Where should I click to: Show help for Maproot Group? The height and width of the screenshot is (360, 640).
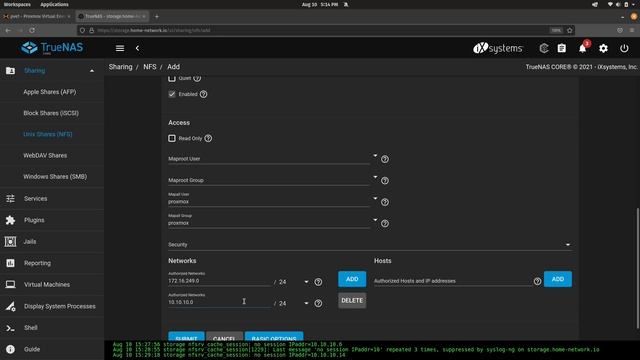384,180
